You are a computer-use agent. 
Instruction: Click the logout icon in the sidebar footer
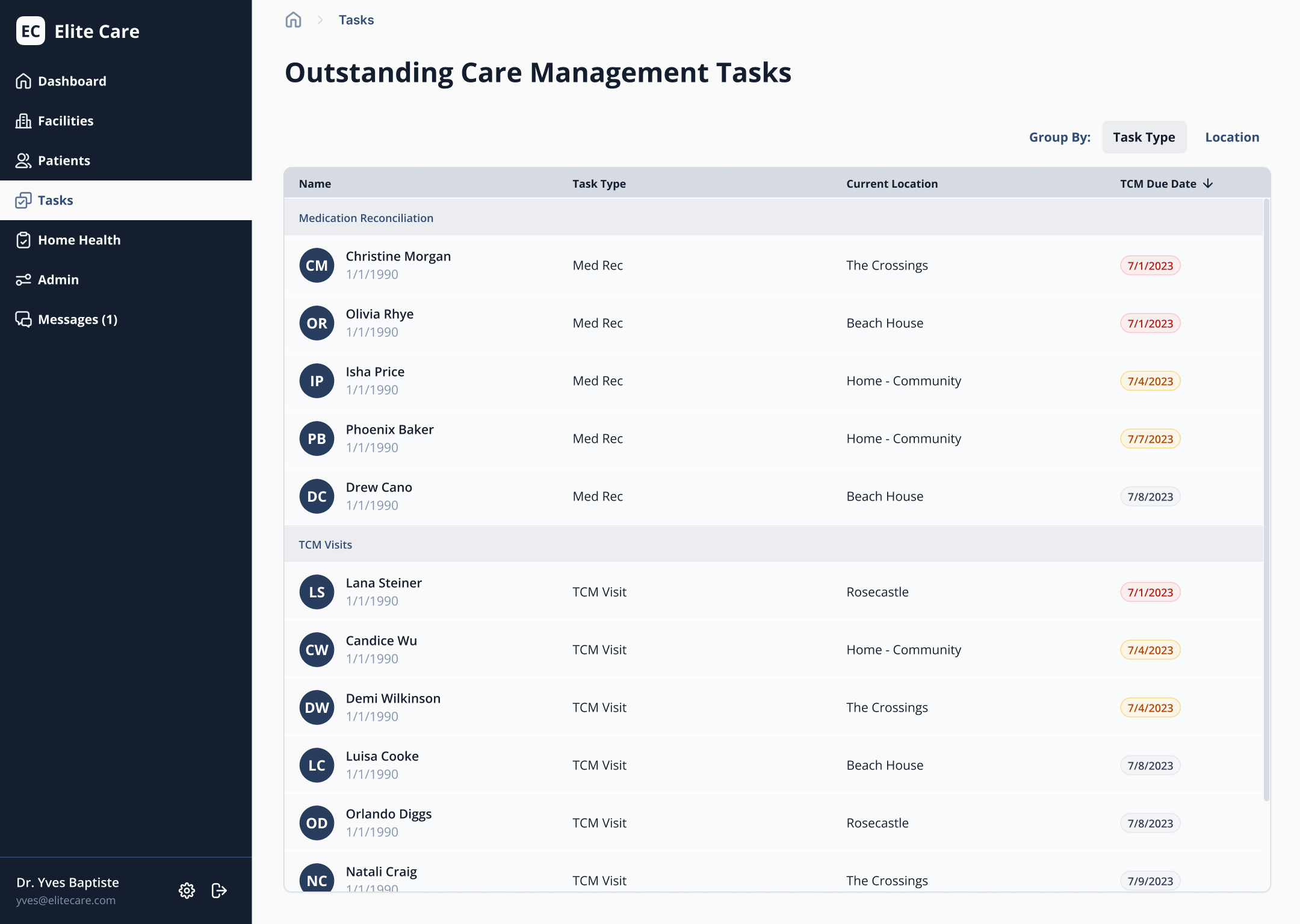[218, 891]
